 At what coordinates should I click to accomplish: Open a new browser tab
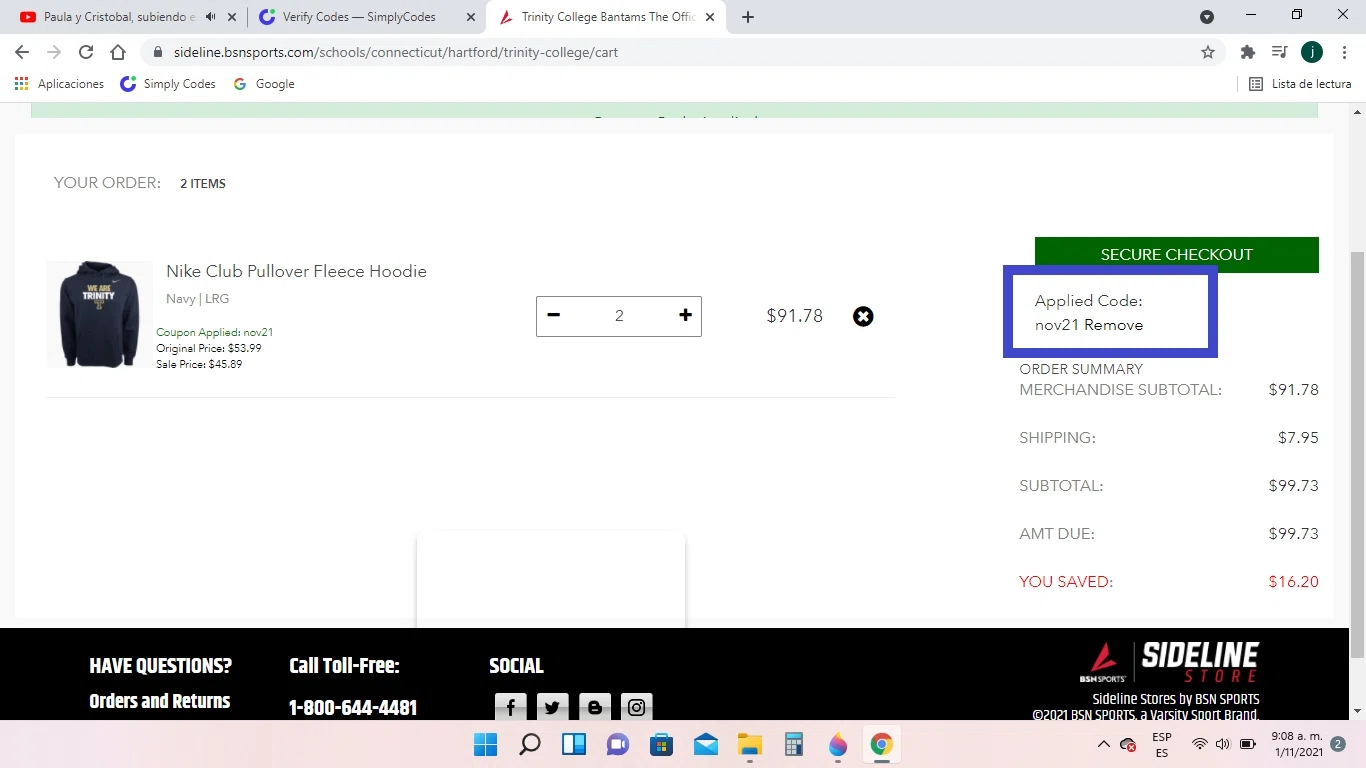point(748,17)
